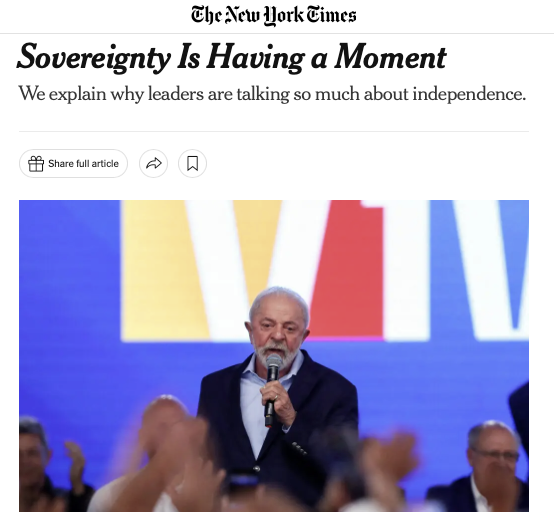This screenshot has width=554, height=512.
Task: Click the "Share full article" button
Action: pos(73,164)
